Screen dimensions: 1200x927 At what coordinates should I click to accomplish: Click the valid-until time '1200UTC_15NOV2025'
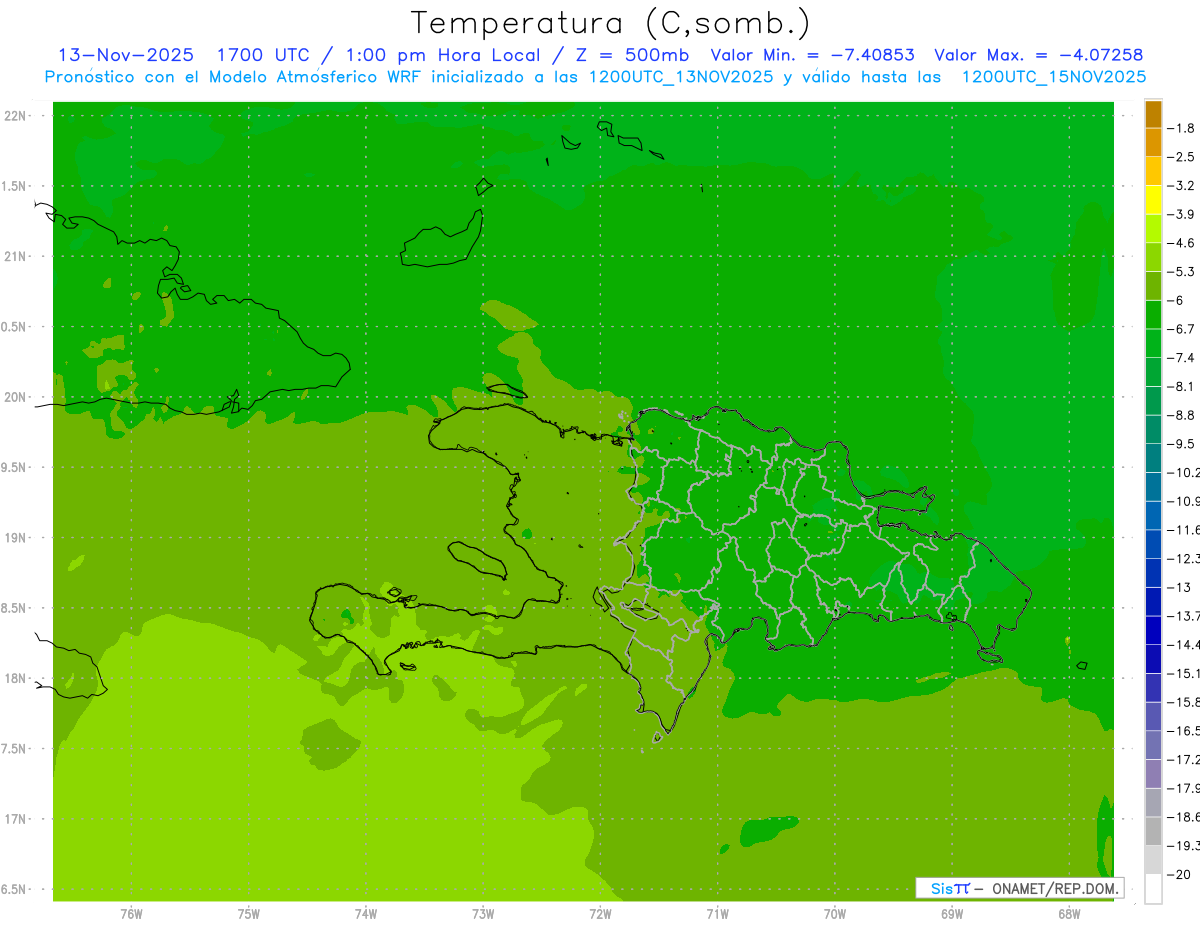(1054, 77)
